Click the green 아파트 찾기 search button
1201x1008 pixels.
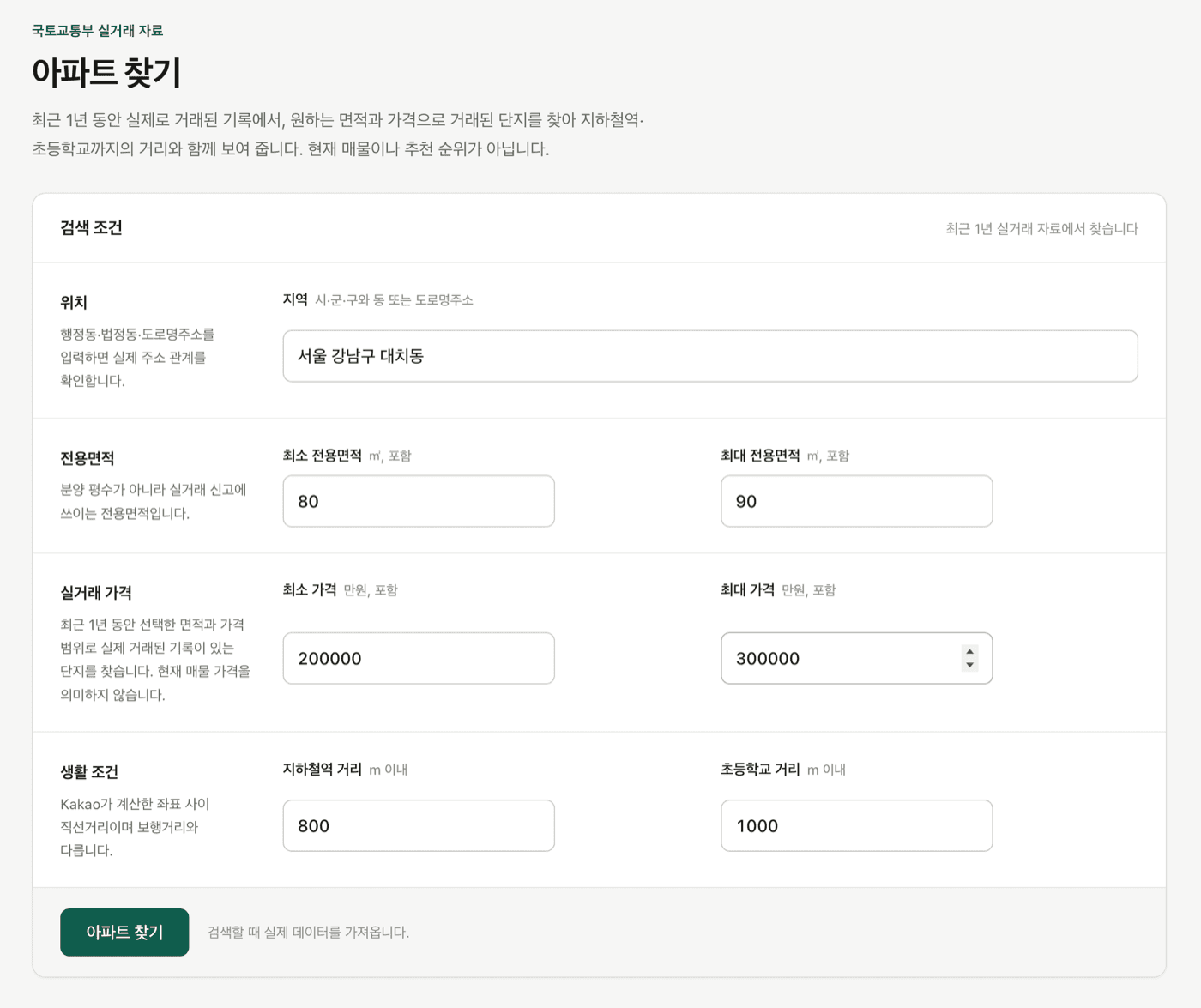[x=124, y=932]
